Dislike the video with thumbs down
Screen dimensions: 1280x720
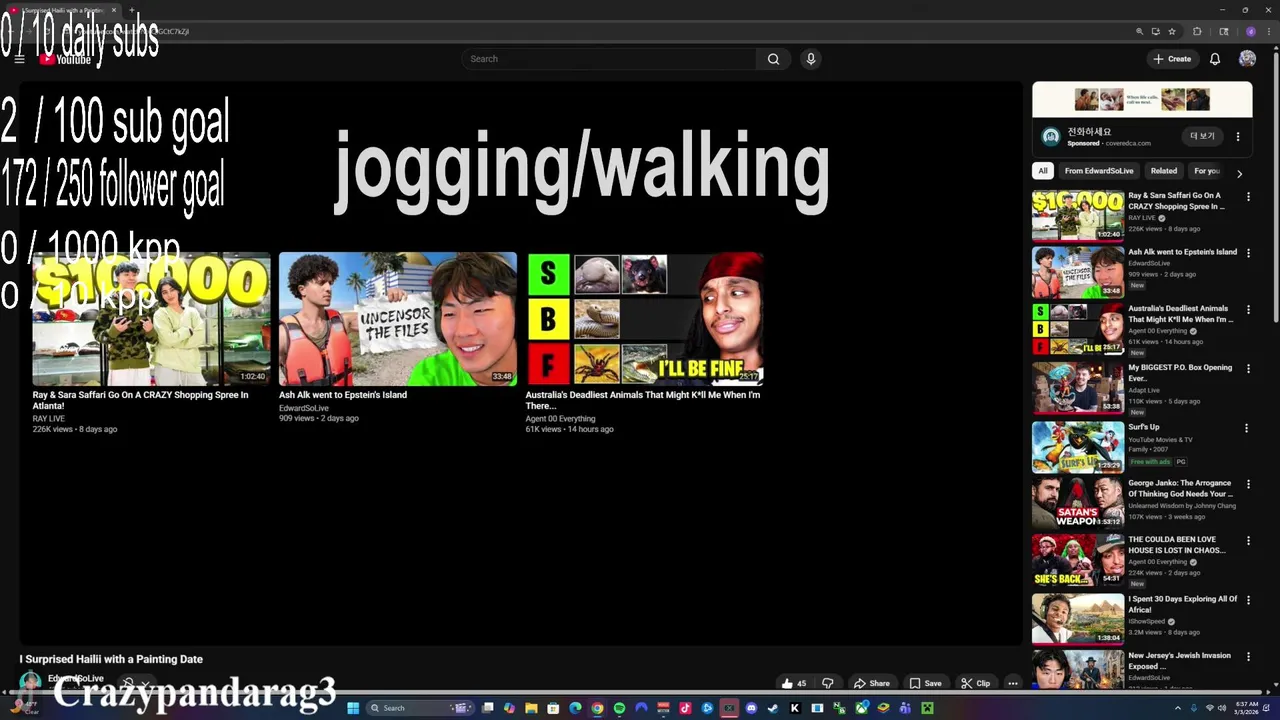[827, 683]
